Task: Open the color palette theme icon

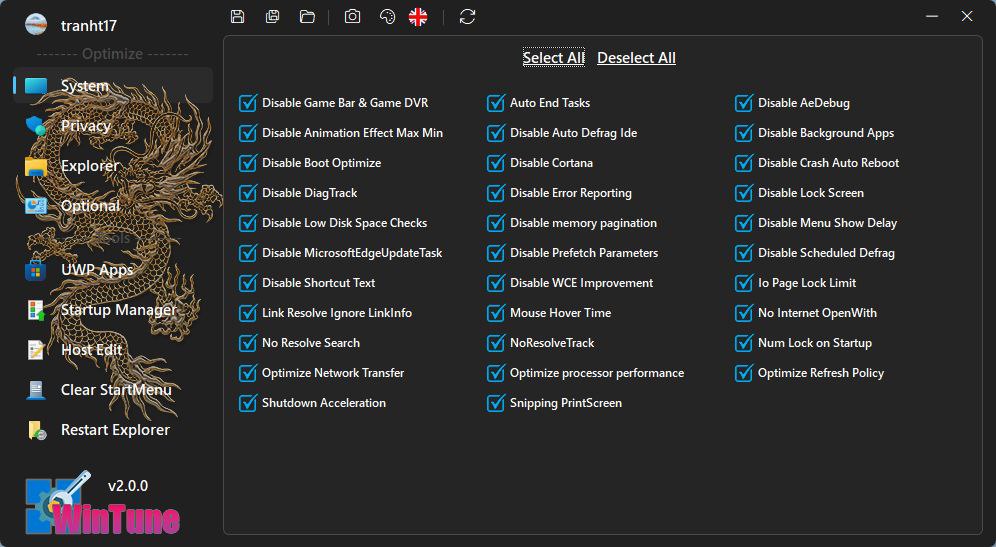Action: click(x=387, y=16)
